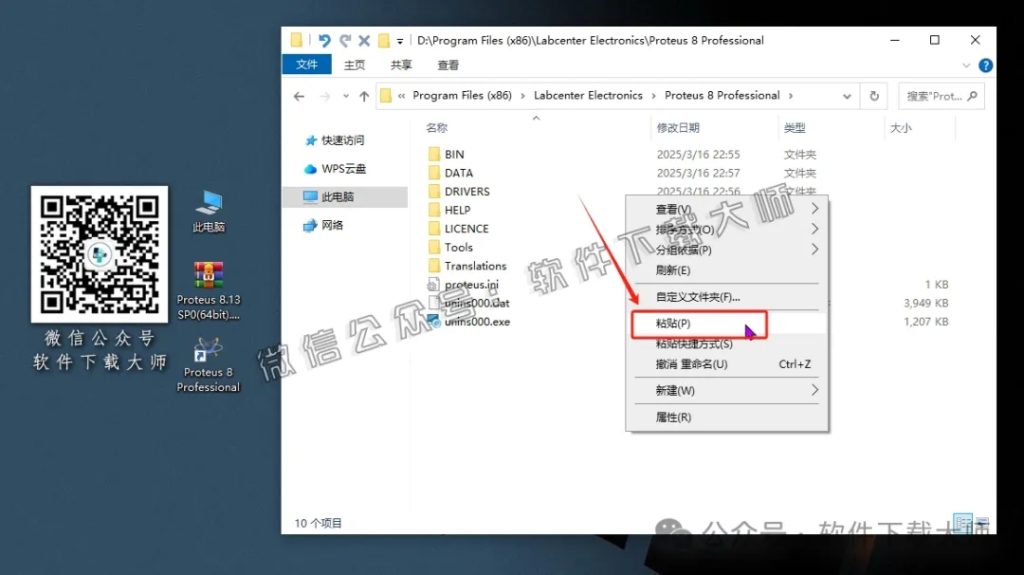This screenshot has width=1024, height=575.
Task: Click the 1,207 KB size value
Action: tap(925, 321)
